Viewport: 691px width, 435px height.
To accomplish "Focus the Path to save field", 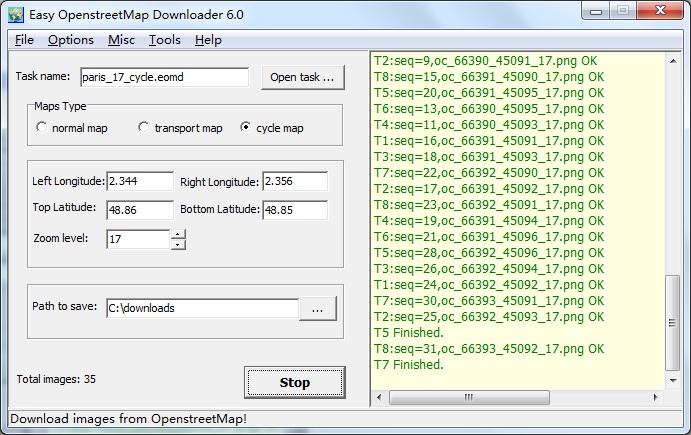I will pyautogui.click(x=203, y=308).
